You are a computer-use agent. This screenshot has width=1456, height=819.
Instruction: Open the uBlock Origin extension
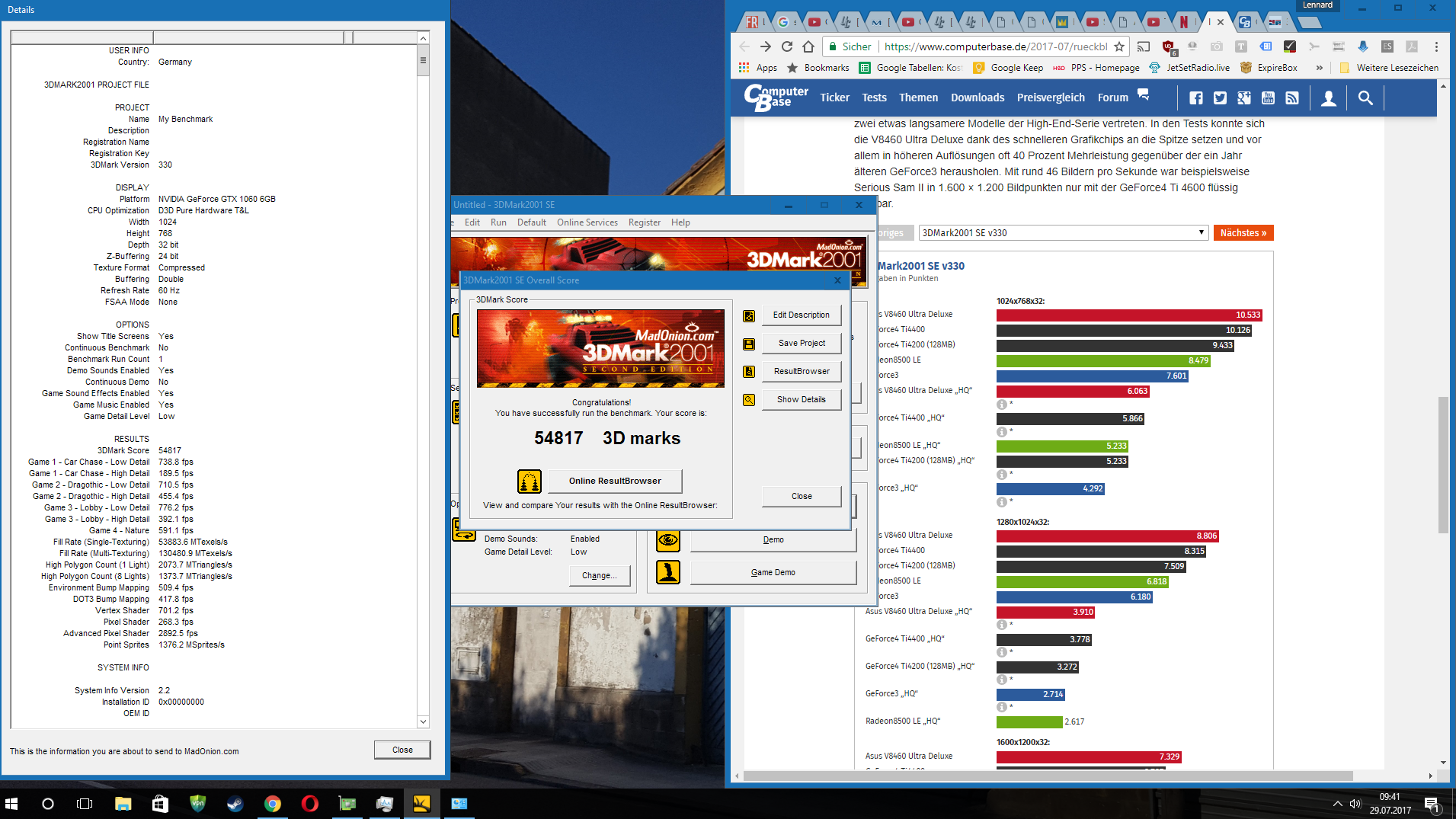coord(1168,47)
